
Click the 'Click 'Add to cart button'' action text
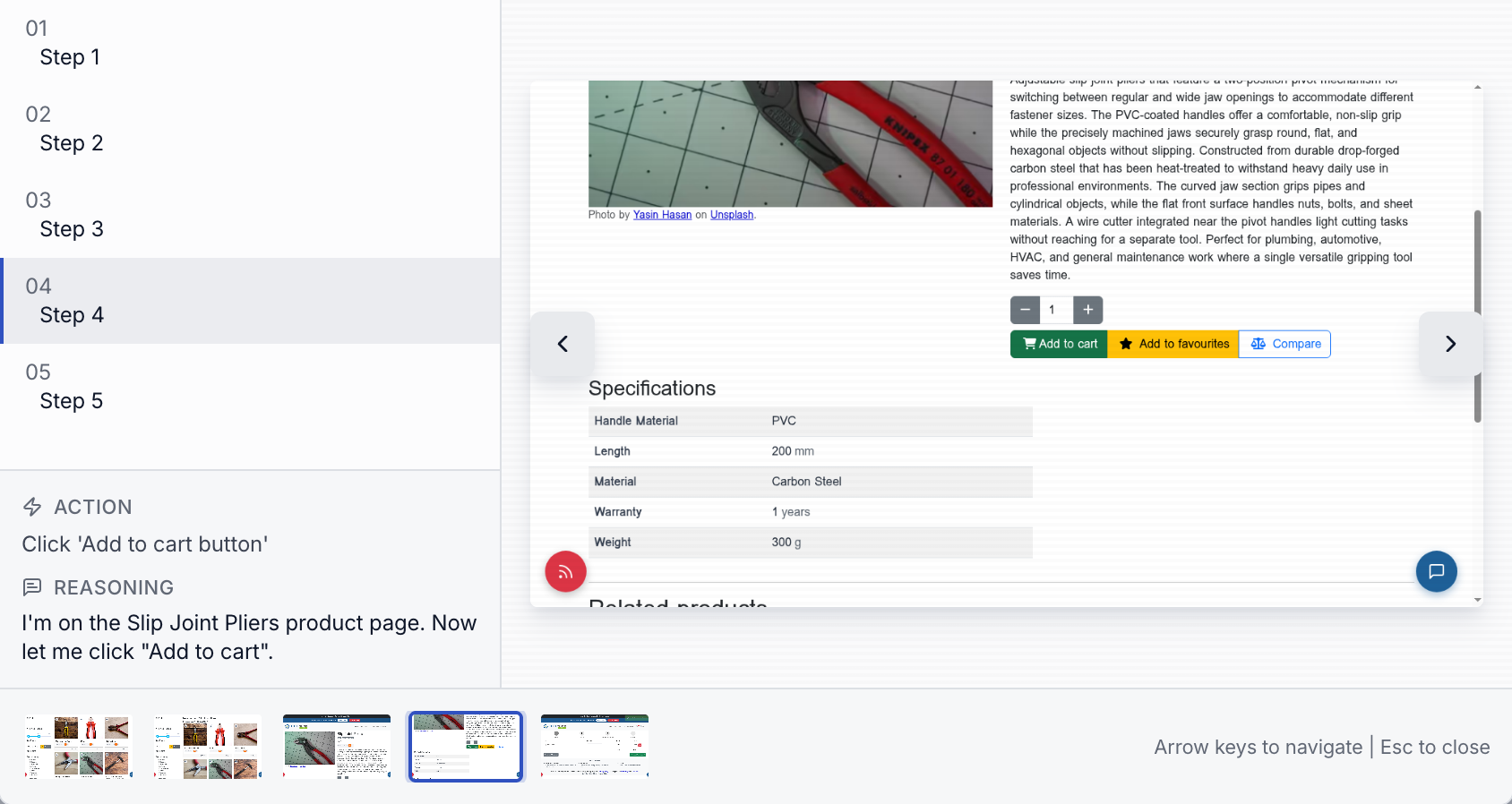pyautogui.click(x=145, y=544)
